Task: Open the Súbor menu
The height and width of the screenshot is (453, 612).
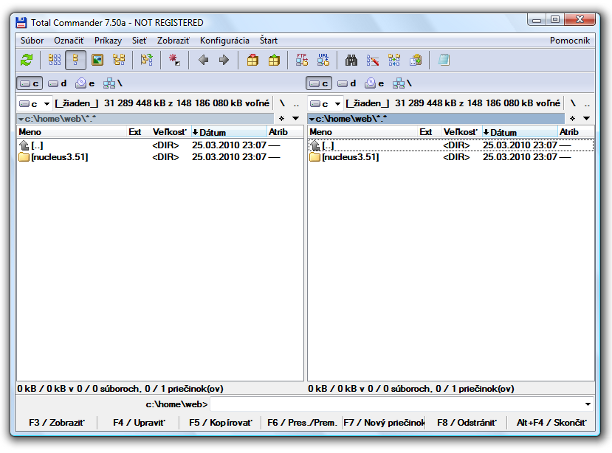Action: 32,41
